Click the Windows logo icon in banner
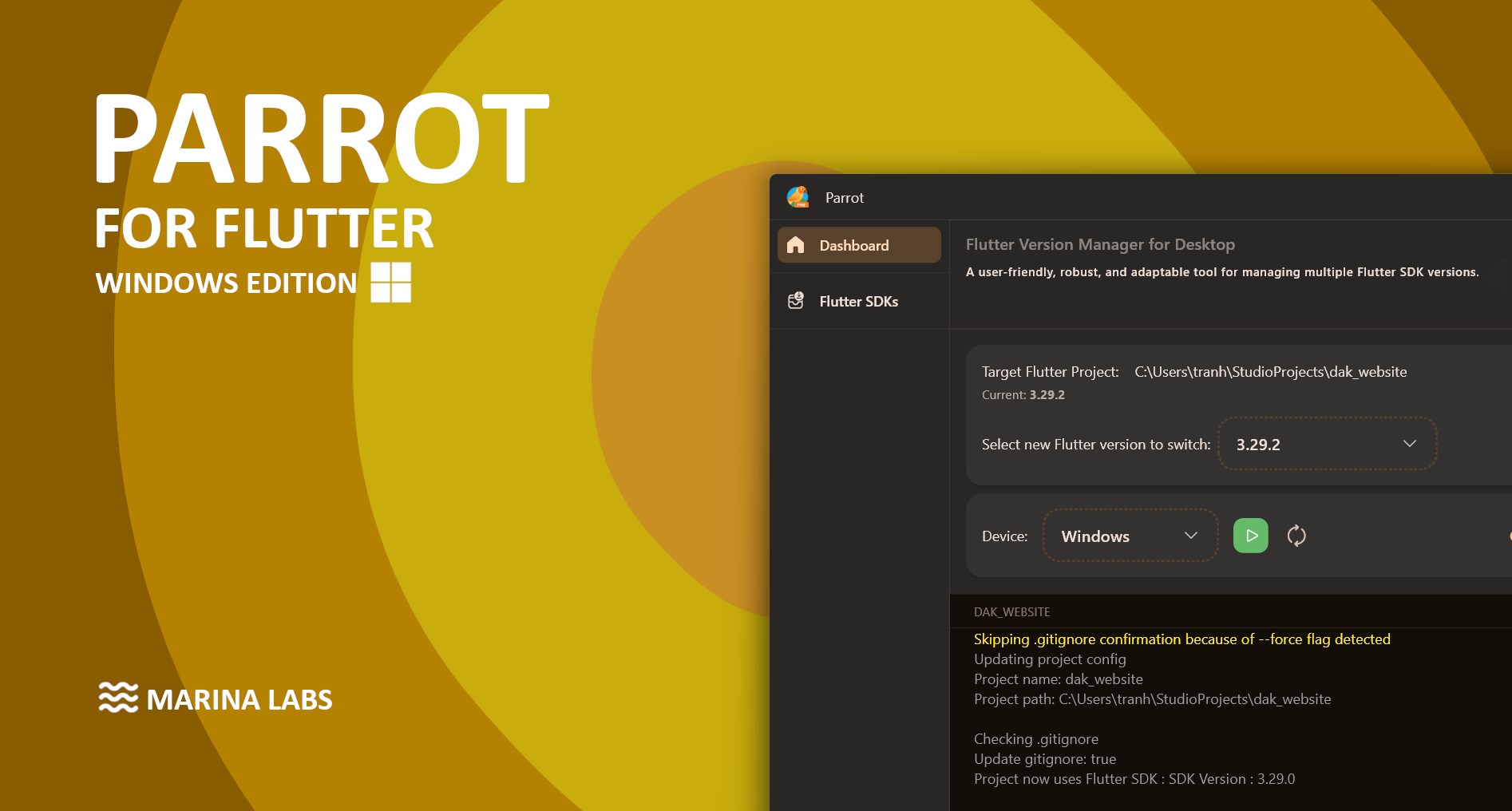1512x811 pixels. [x=391, y=283]
